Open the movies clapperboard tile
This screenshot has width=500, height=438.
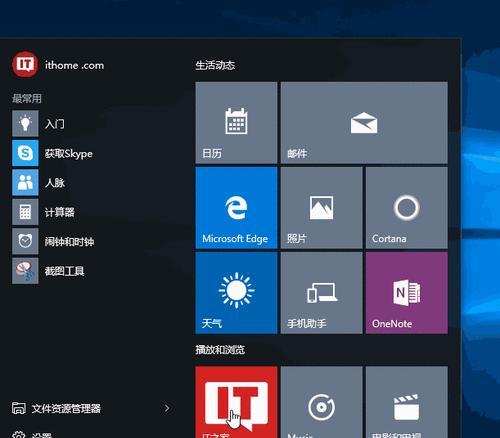(407, 402)
